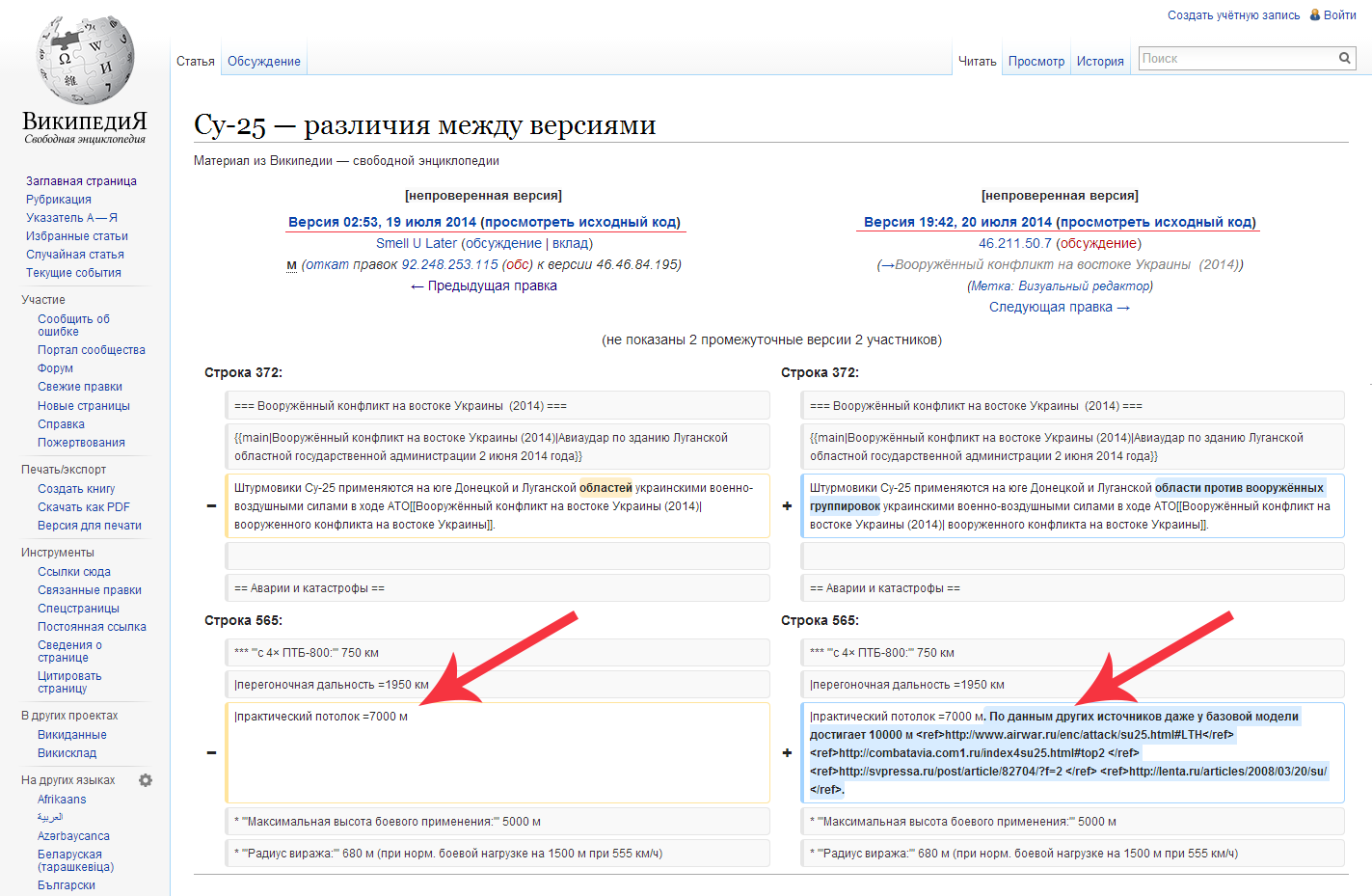
Task: Click Постоянная ссылка link
Action: (x=92, y=626)
